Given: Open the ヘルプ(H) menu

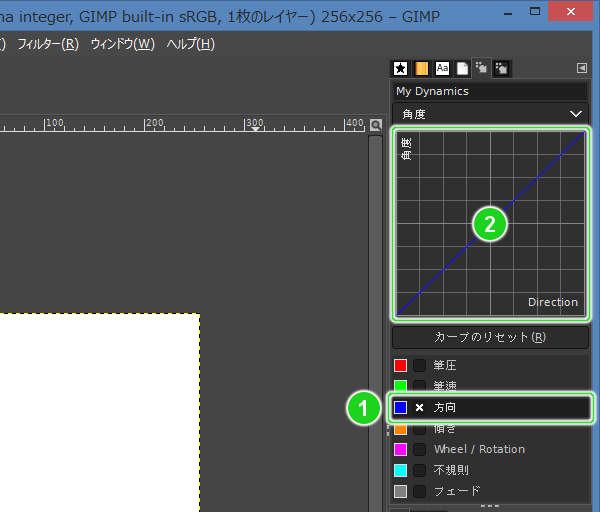Looking at the screenshot, I should (x=190, y=44).
